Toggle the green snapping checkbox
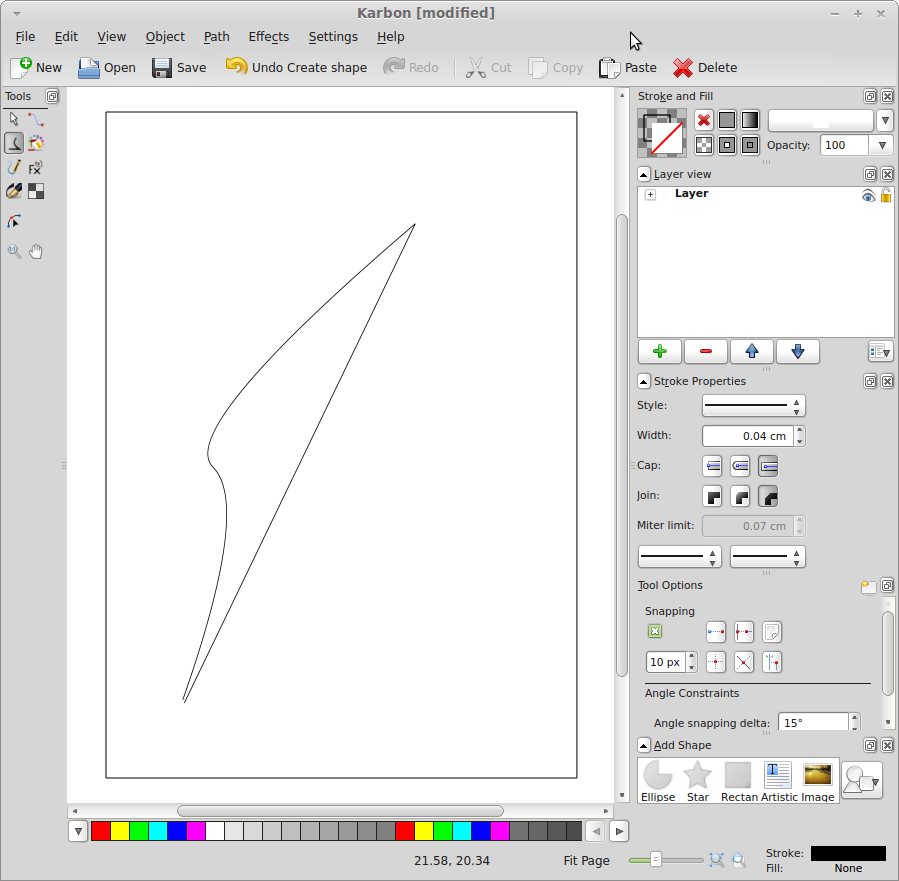899x881 pixels. (x=654, y=631)
